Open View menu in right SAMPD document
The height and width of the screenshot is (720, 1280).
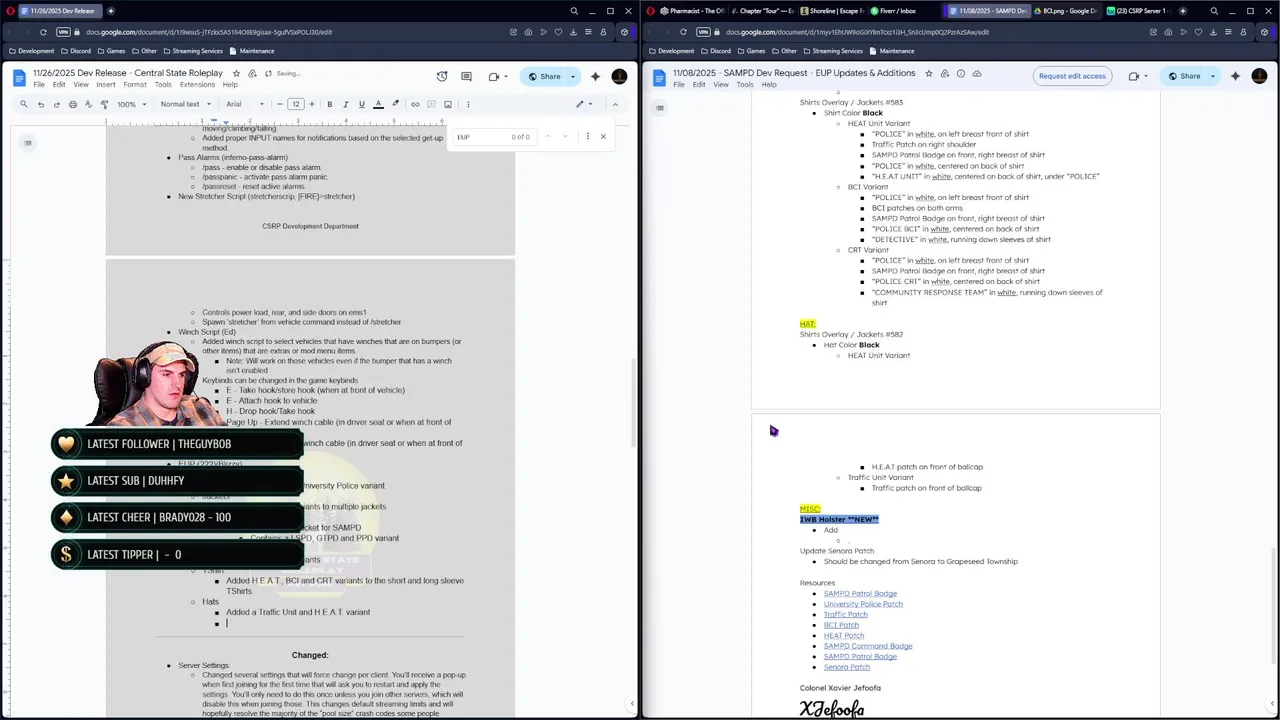coord(721,85)
